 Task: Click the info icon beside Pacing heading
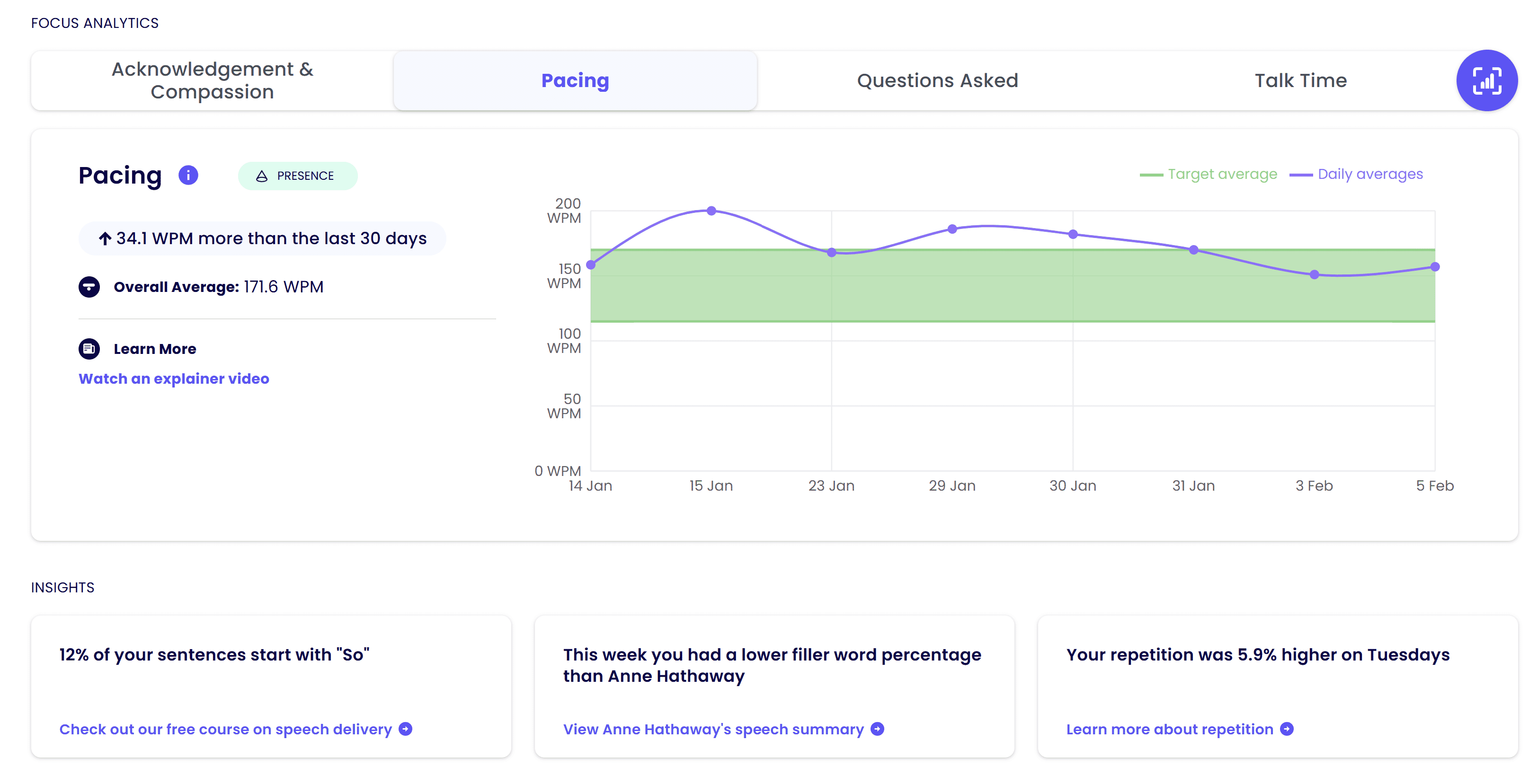[x=188, y=175]
